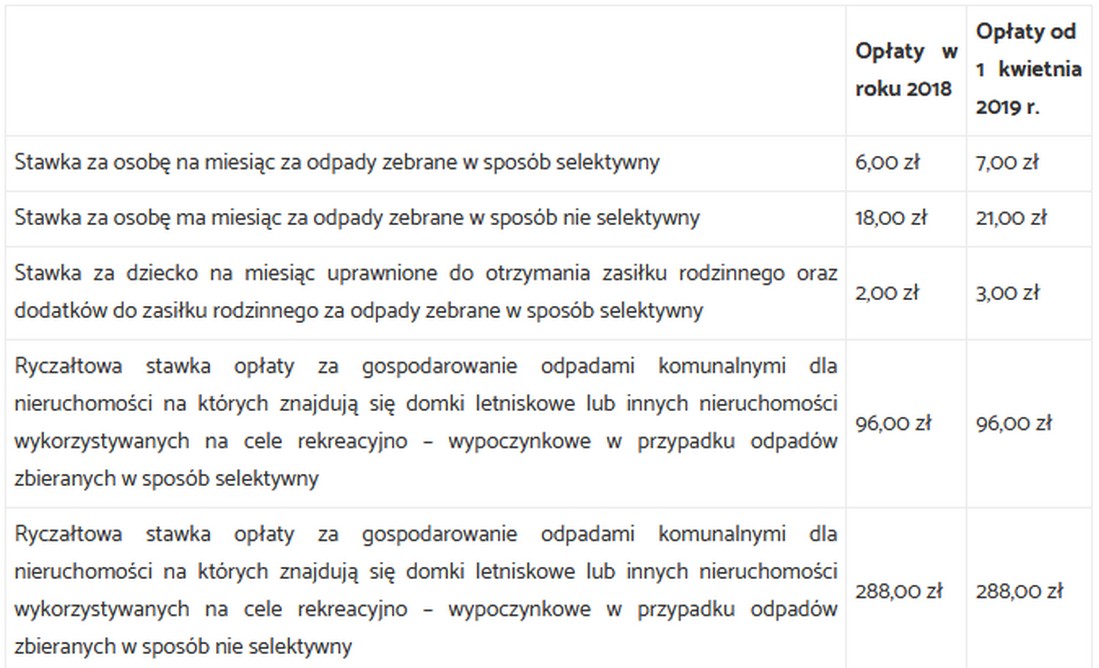Select the 'Opłaty w roku 2018' column header
Image resolution: width=1099 pixels, height=668 pixels.
click(906, 70)
